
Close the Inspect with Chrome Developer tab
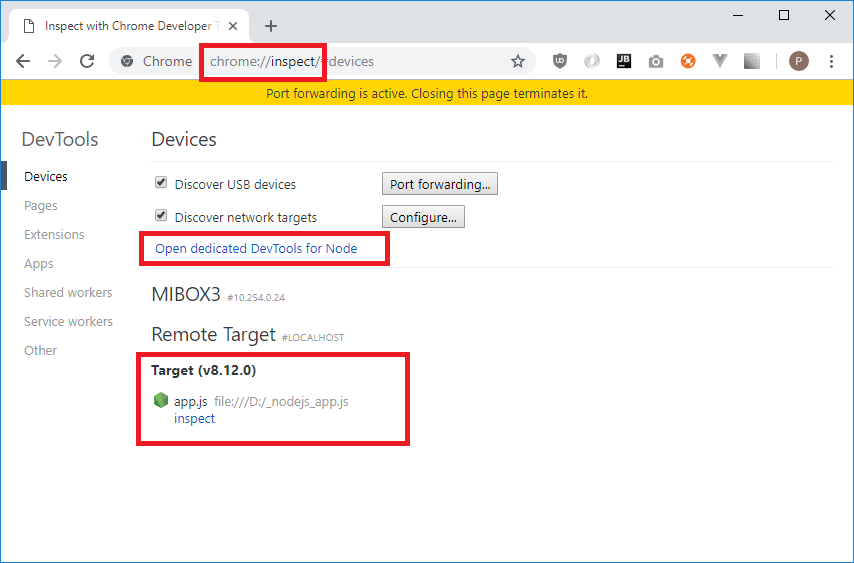click(x=233, y=26)
